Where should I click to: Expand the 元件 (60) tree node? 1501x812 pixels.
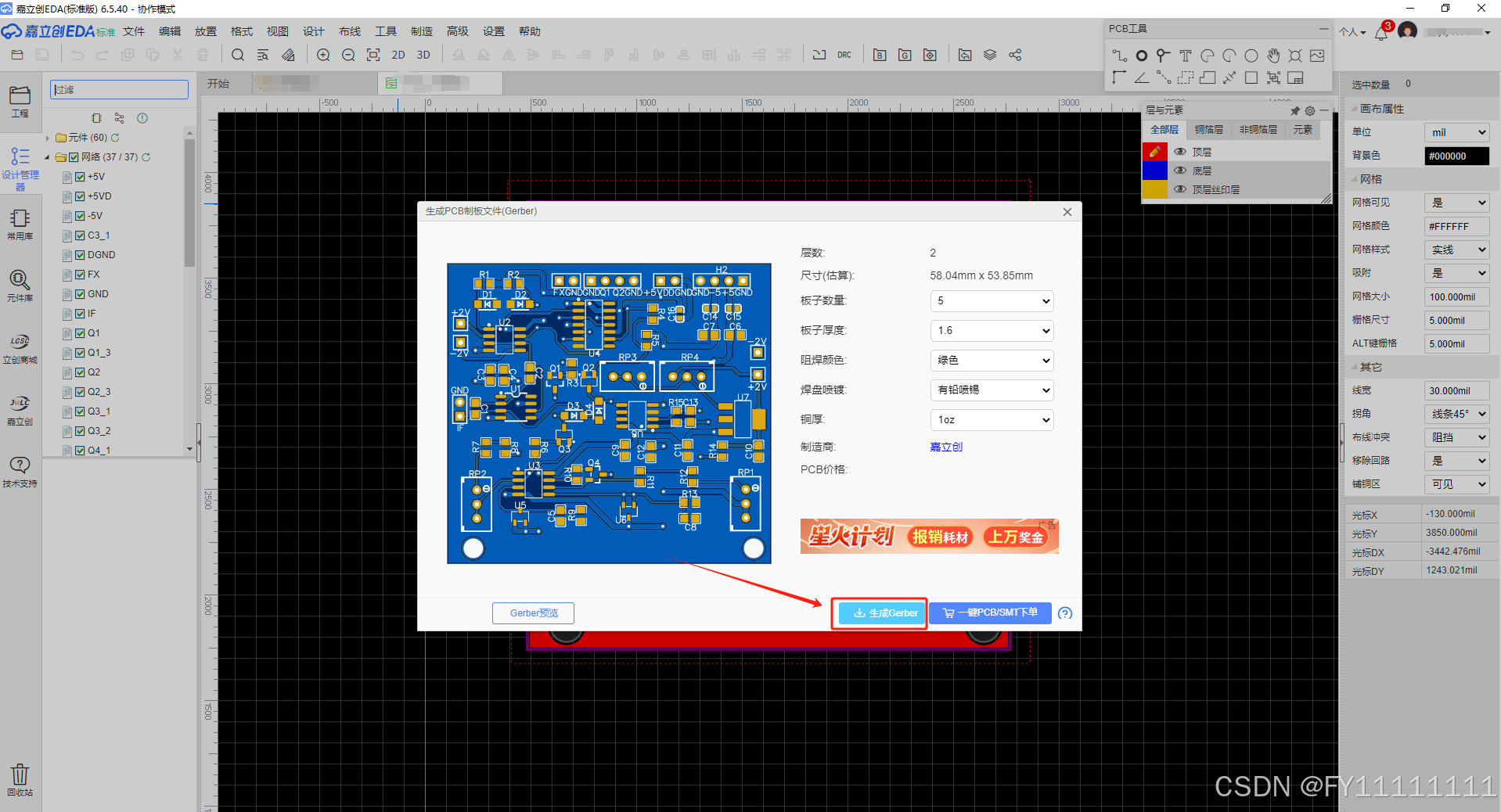[x=48, y=138]
